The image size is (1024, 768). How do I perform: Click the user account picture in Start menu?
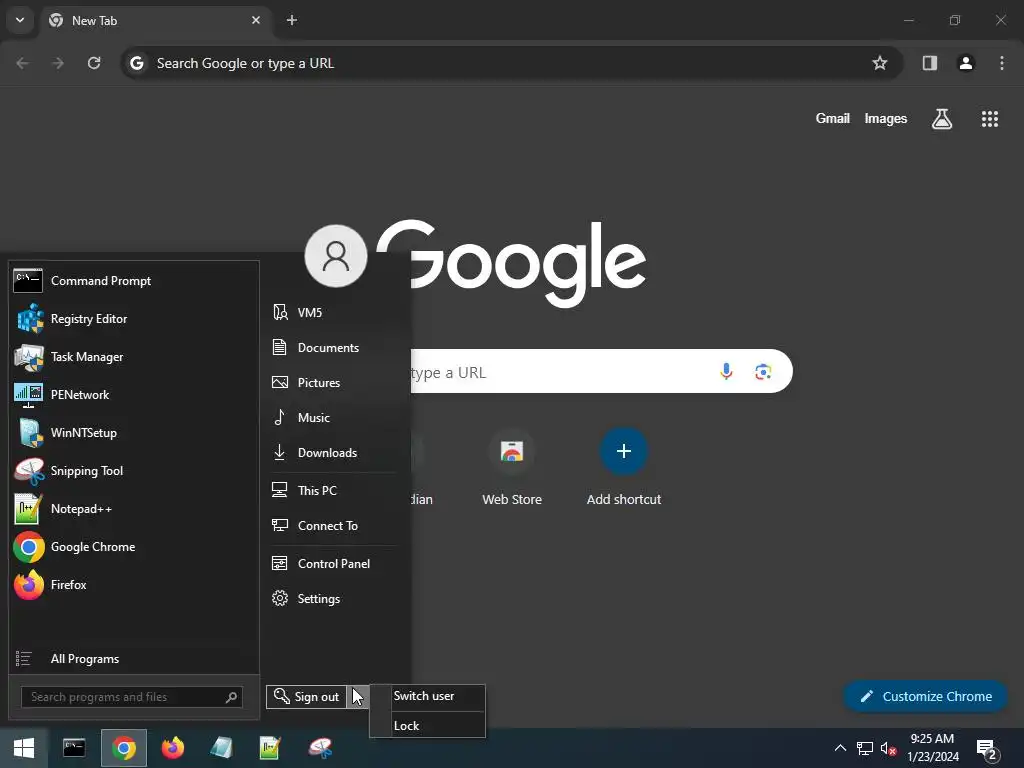click(336, 256)
